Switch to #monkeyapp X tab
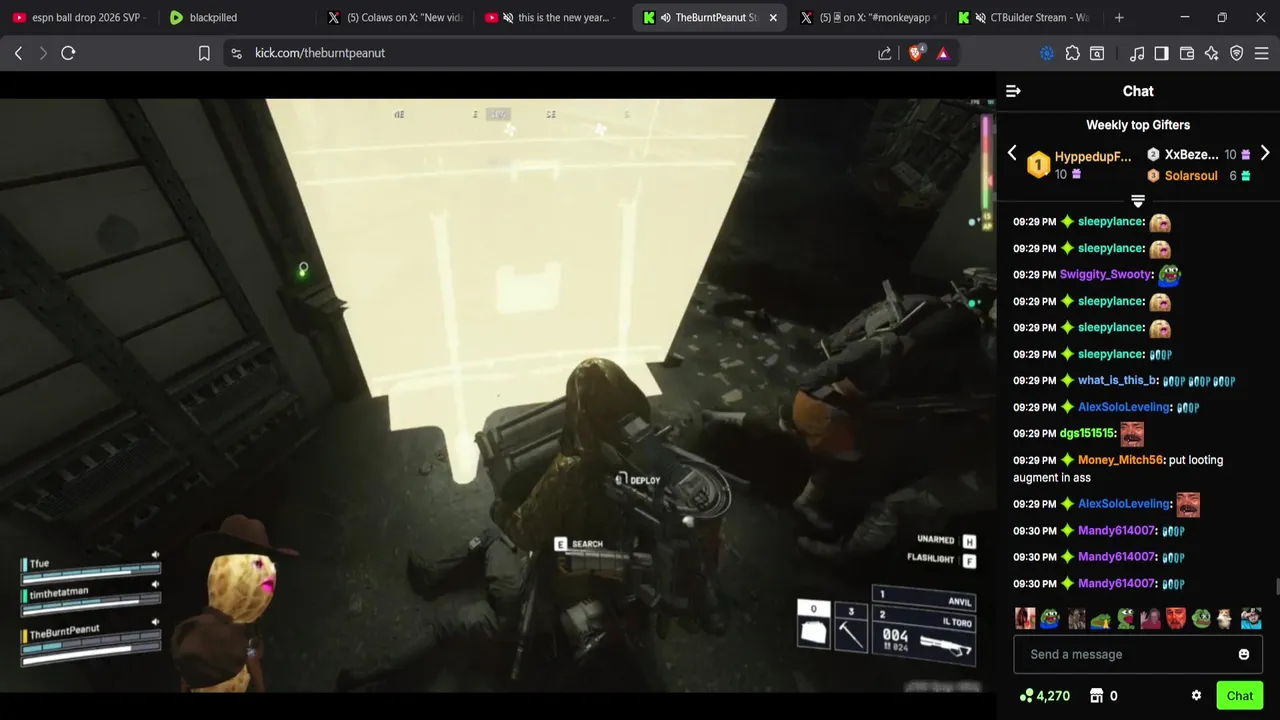 click(x=866, y=17)
